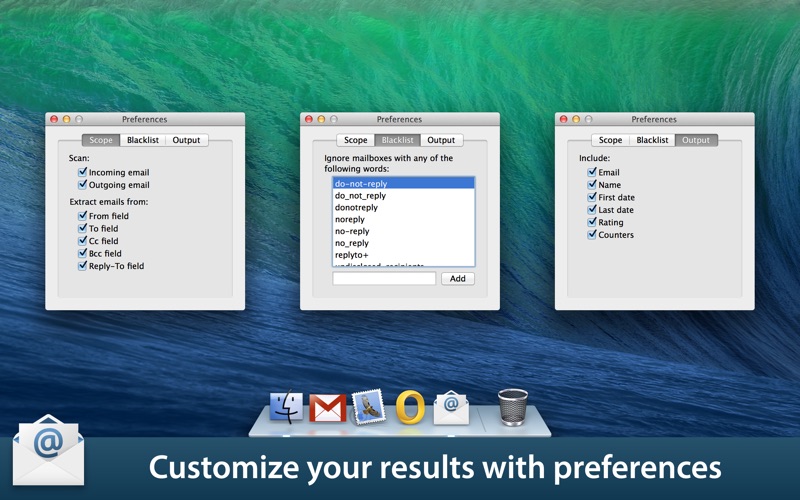Select Scope tab in right Preferences window
The width and height of the screenshot is (800, 500).
click(x=610, y=140)
